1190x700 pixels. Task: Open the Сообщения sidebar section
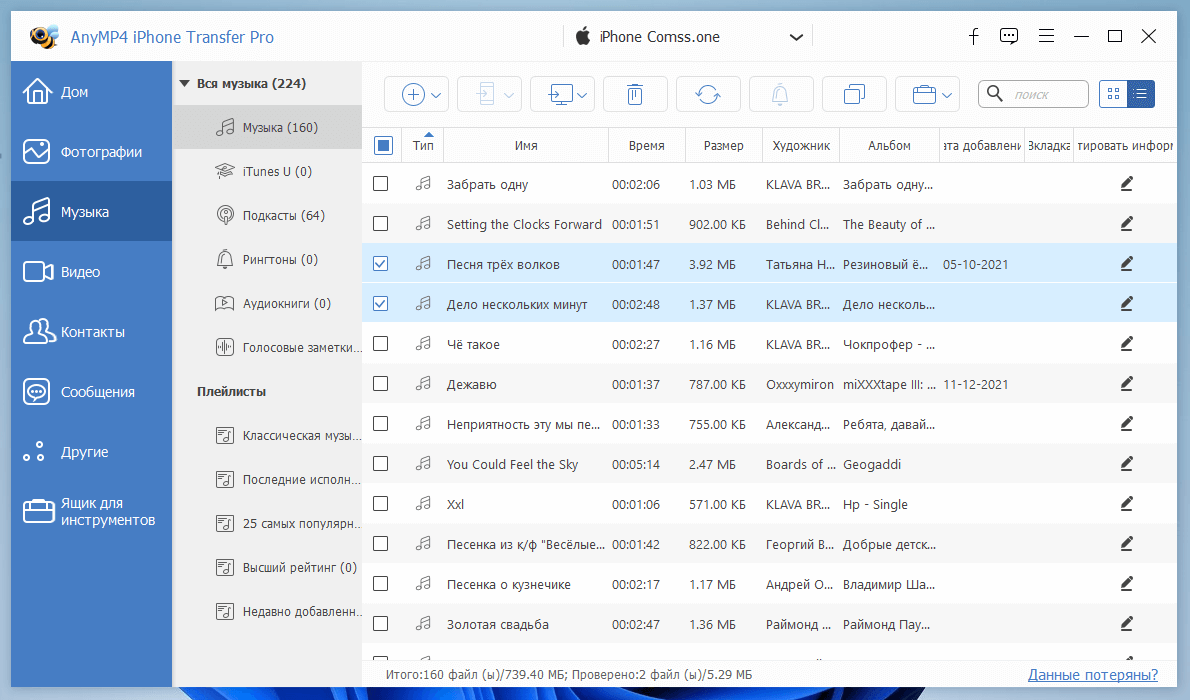pyautogui.click(x=92, y=392)
